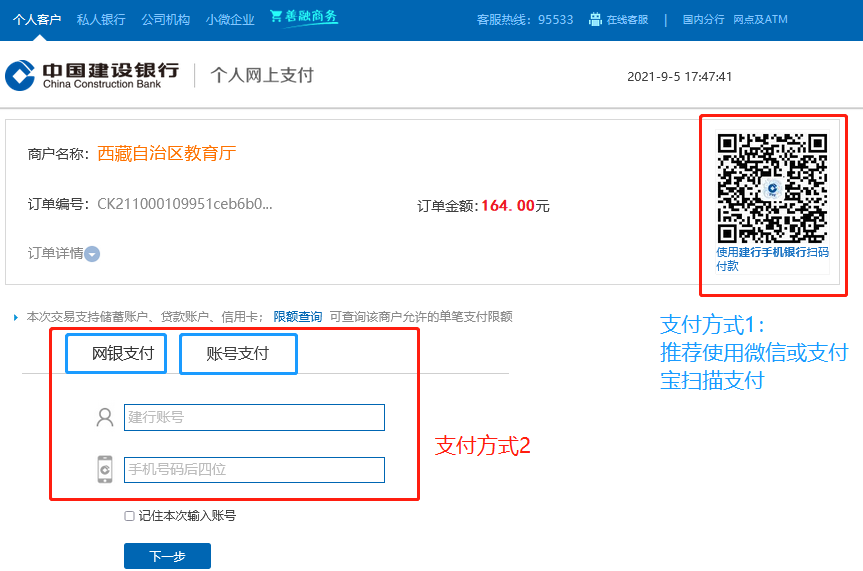Click the mobile phone icon beside the phone field
Viewport: 863px width, 571px height.
[105, 469]
